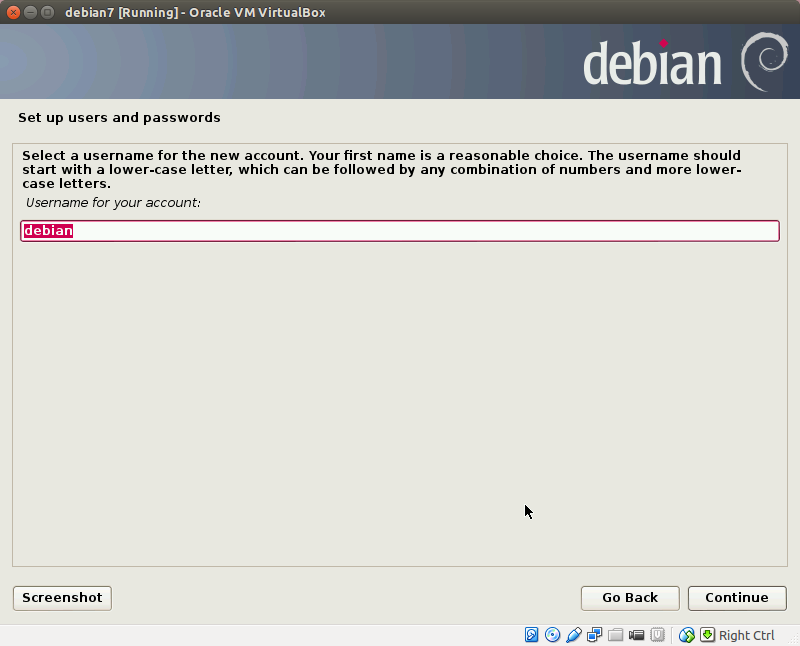Click the 'Username for your account:' label
The width and height of the screenshot is (800, 646).
click(x=113, y=203)
